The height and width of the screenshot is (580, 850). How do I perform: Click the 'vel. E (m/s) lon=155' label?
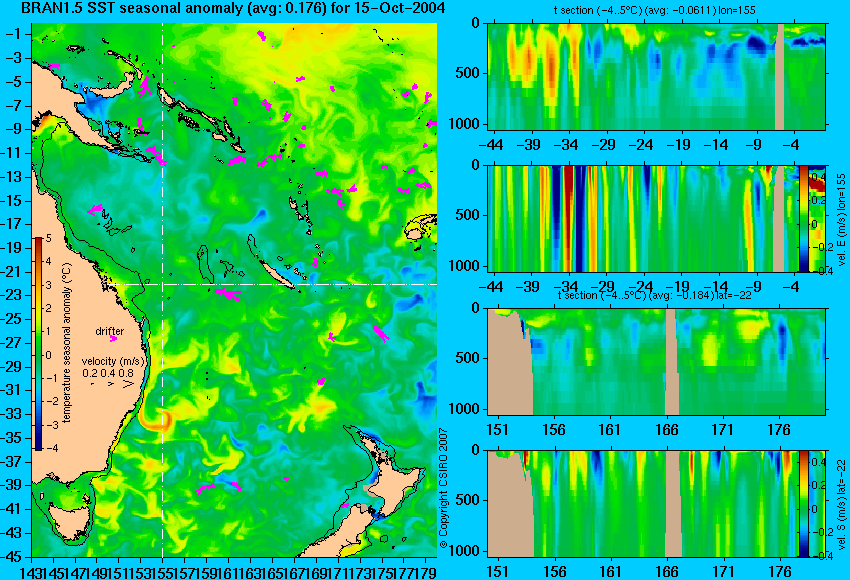click(842, 220)
